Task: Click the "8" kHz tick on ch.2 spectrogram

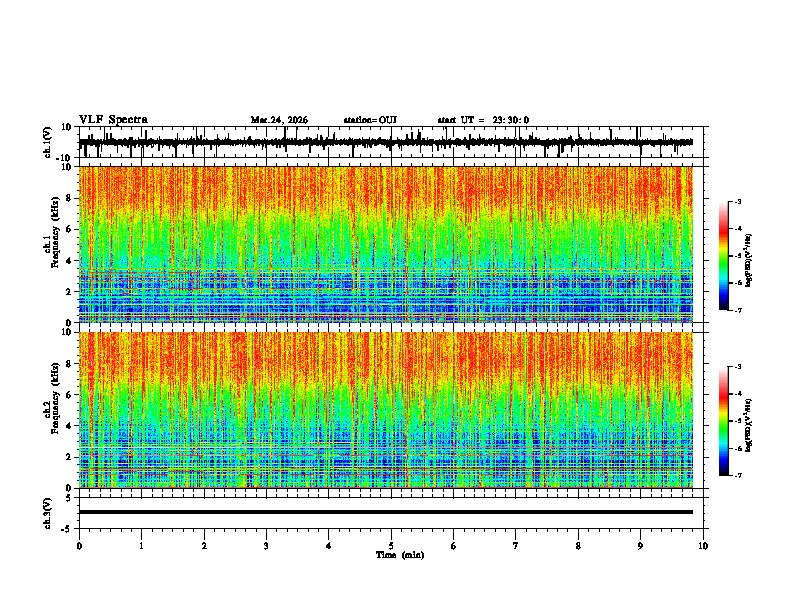Action: (x=69, y=364)
